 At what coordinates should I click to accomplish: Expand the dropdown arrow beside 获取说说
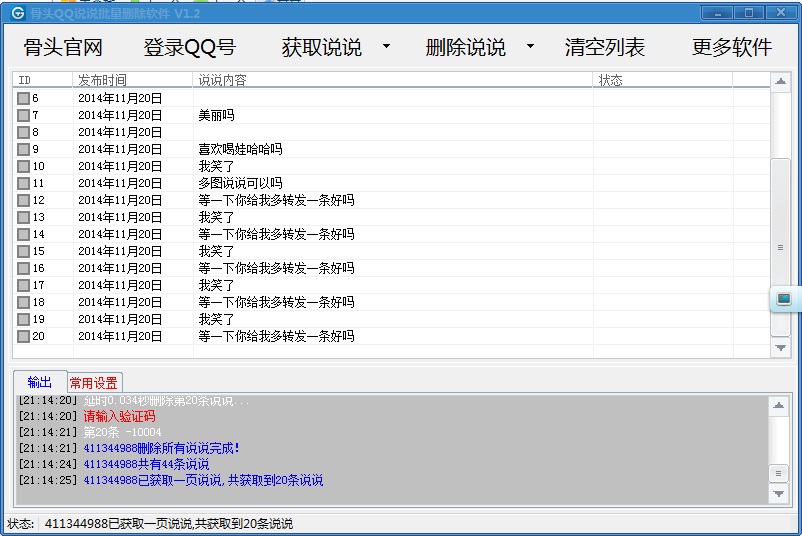[x=386, y=46]
